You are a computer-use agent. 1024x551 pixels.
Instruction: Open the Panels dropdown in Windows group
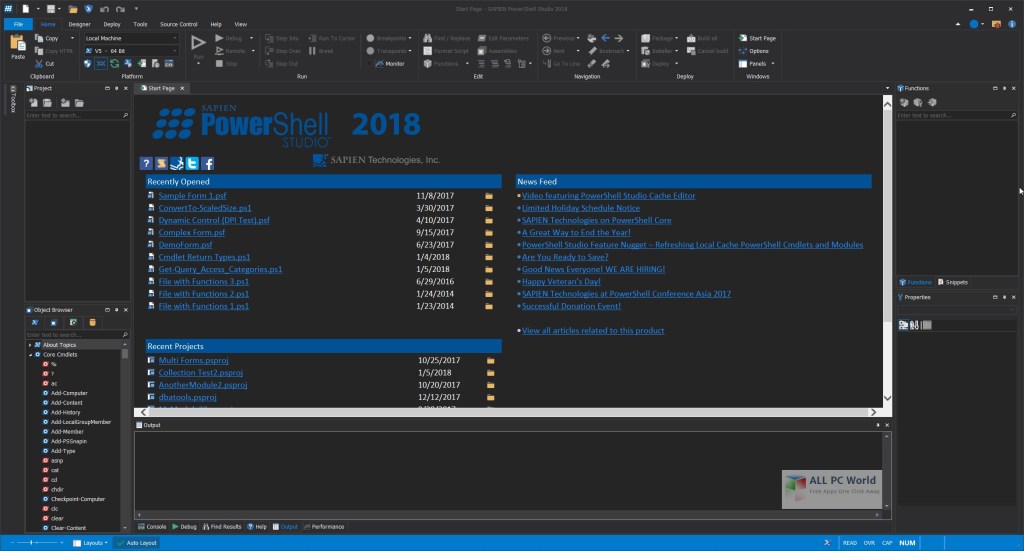tap(757, 64)
